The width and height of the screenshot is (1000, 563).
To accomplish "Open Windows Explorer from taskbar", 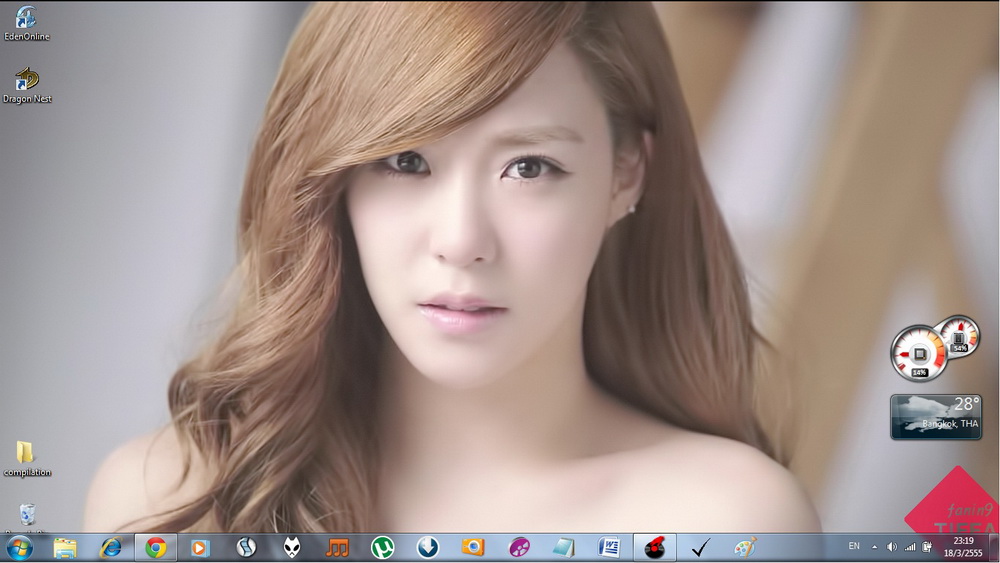I will coord(65,548).
